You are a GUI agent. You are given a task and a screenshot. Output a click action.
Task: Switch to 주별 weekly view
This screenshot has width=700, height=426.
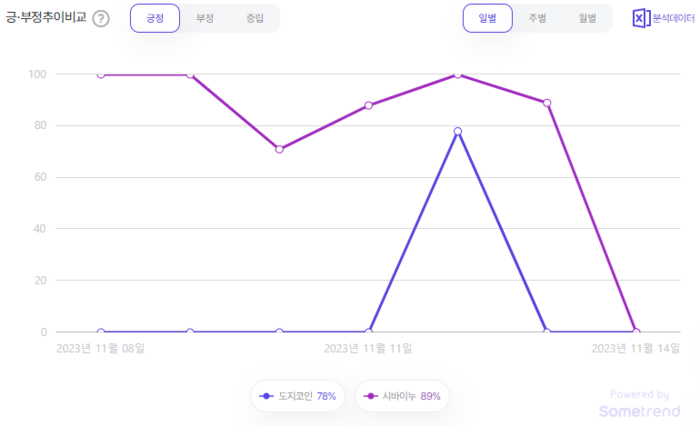pyautogui.click(x=537, y=18)
